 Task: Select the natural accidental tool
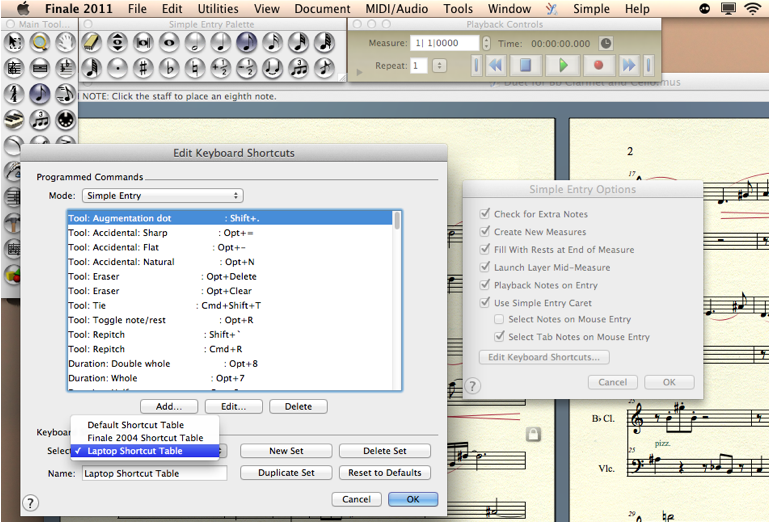point(195,68)
